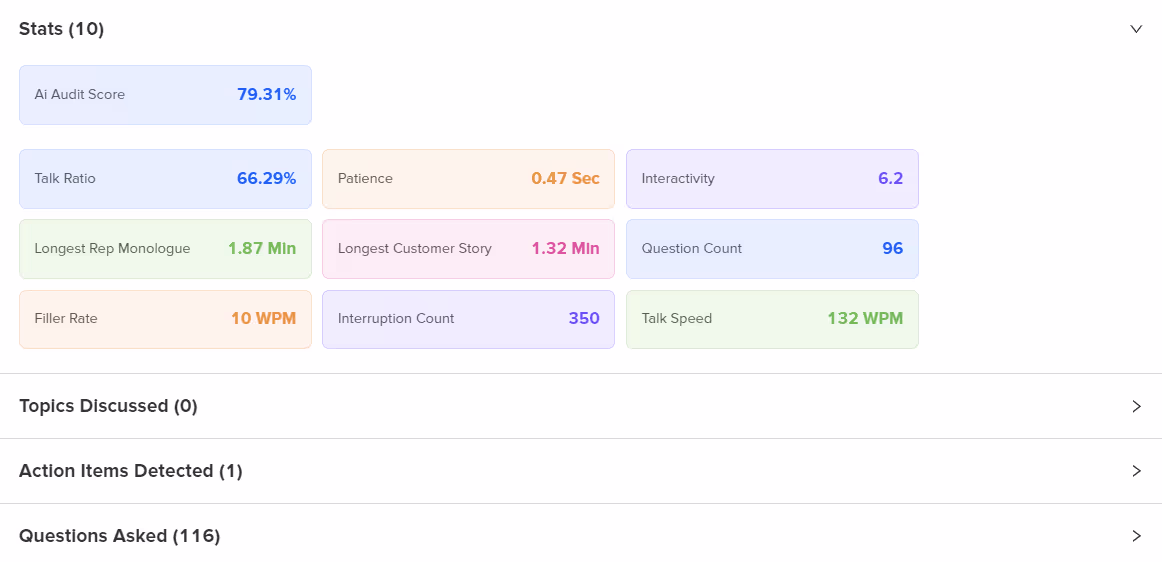Viewport: 1162px width, 562px height.
Task: Expand the Questions Asked chevron
Action: 1136,536
